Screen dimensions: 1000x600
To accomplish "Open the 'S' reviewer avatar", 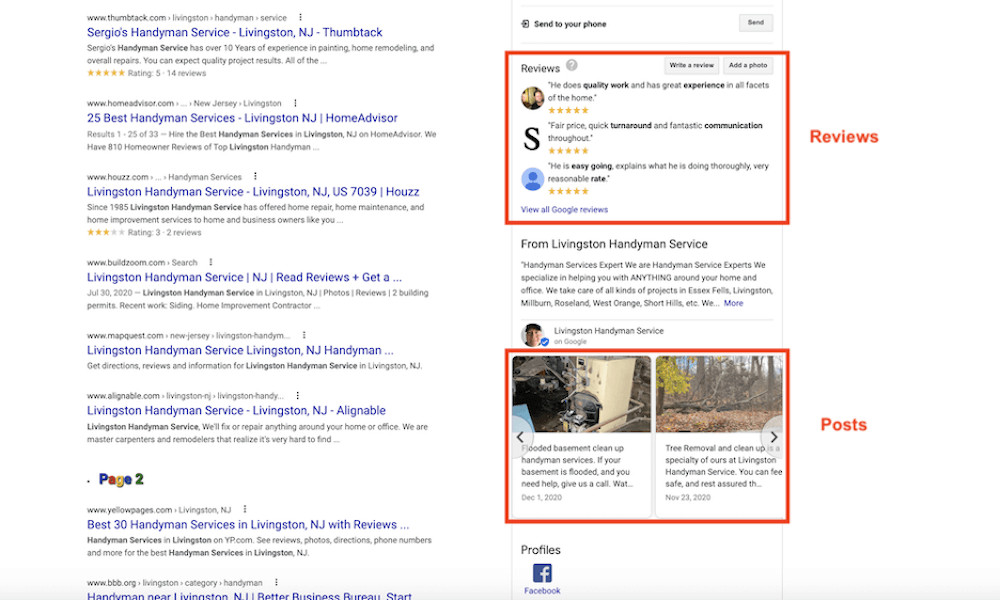I will click(x=532, y=138).
